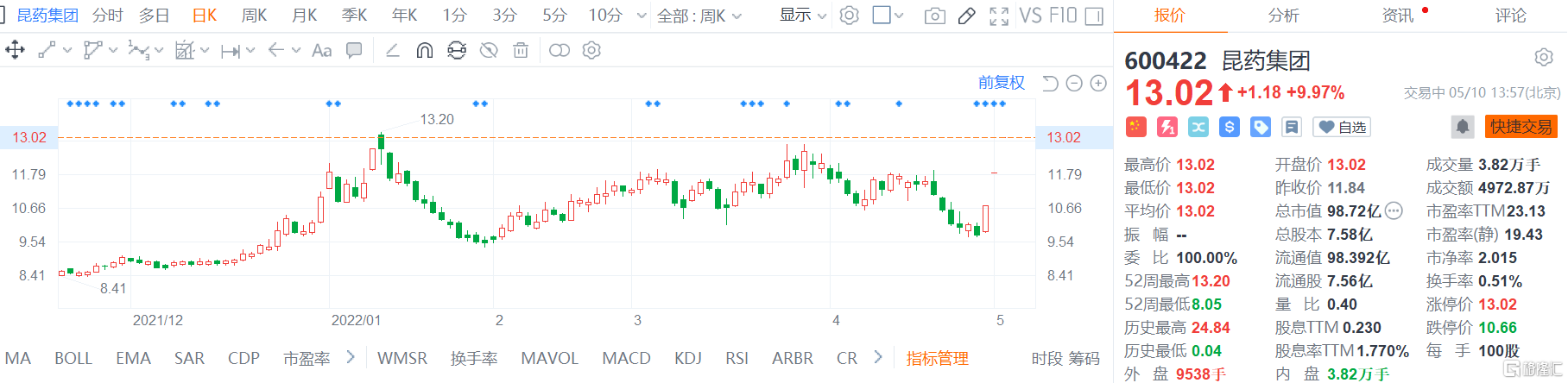Expand Fibonacci grid tool dropdown arrow
Viewport: 1568px width, 383px height.
point(205,51)
